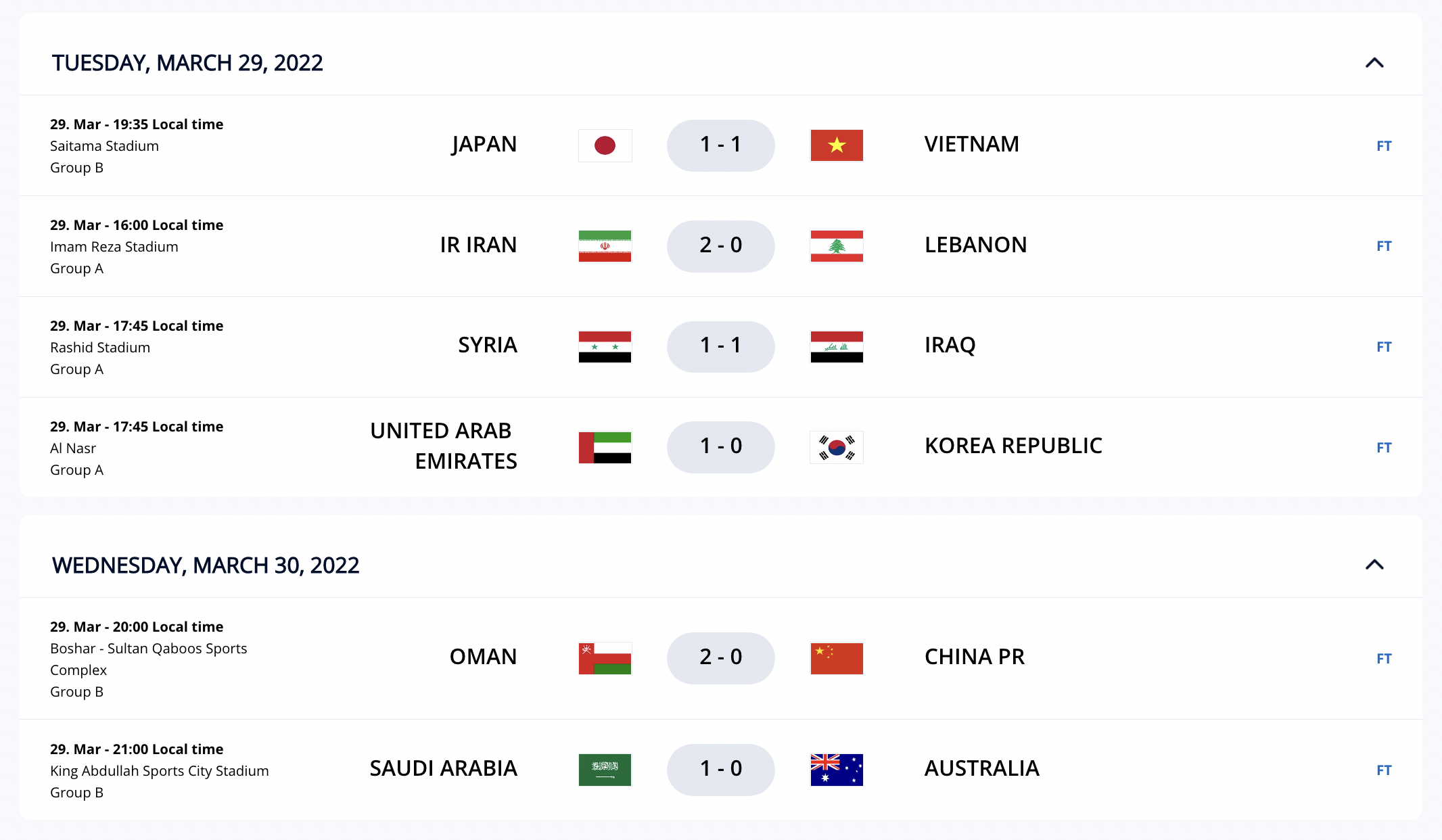
Task: Collapse the Tuesday, March 29 section
Action: tap(1374, 63)
